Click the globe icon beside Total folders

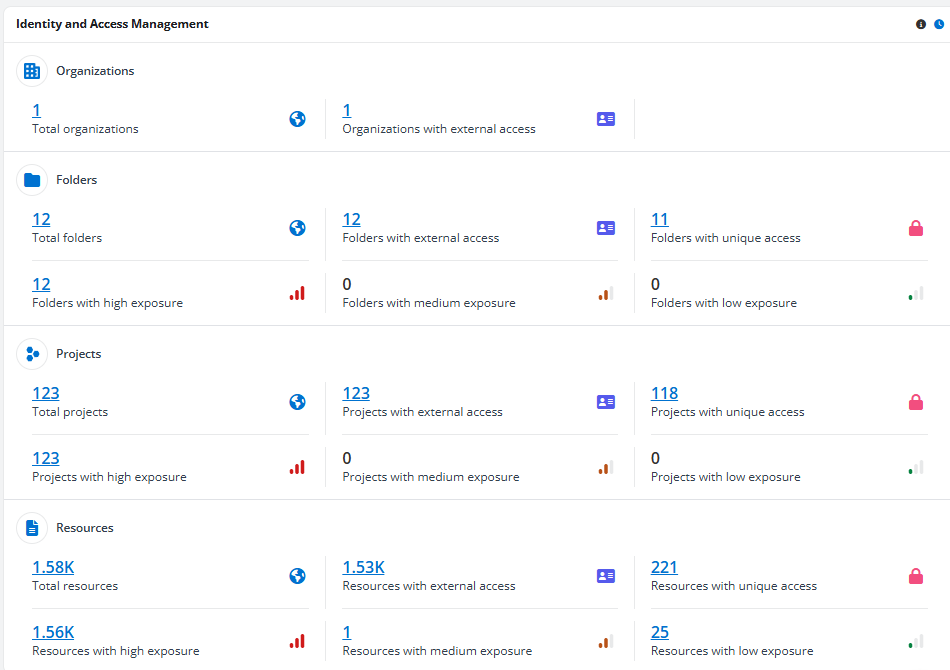297,227
